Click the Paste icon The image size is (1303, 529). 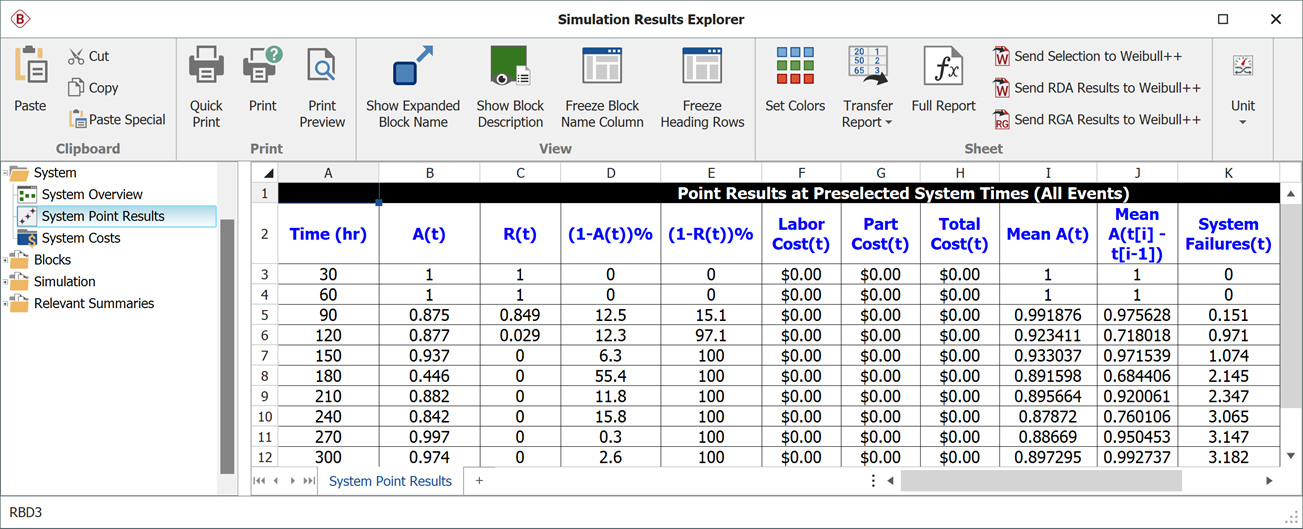tap(30, 65)
